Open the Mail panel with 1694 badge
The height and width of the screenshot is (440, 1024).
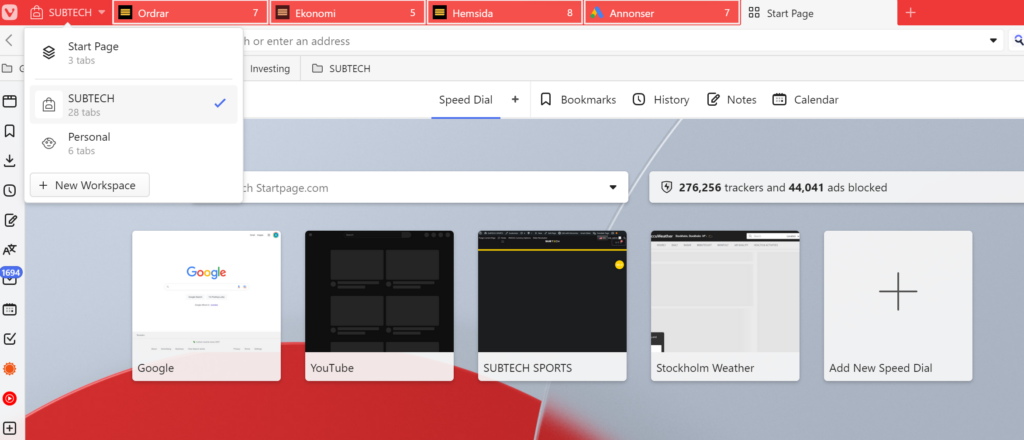tap(10, 276)
